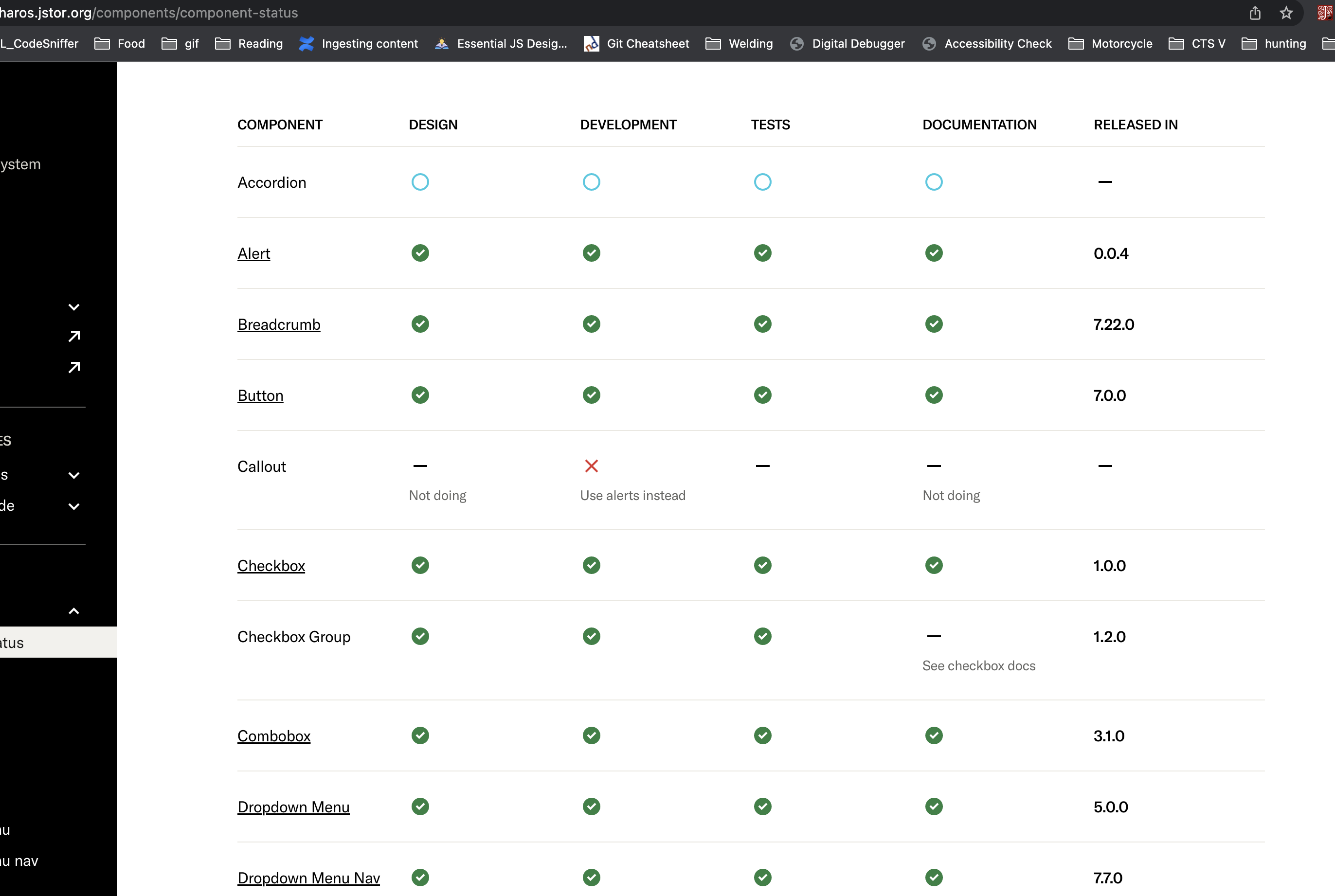Image resolution: width=1335 pixels, height=896 pixels.
Task: Click Checkbox's Documentation green checkmark
Action: 934,565
